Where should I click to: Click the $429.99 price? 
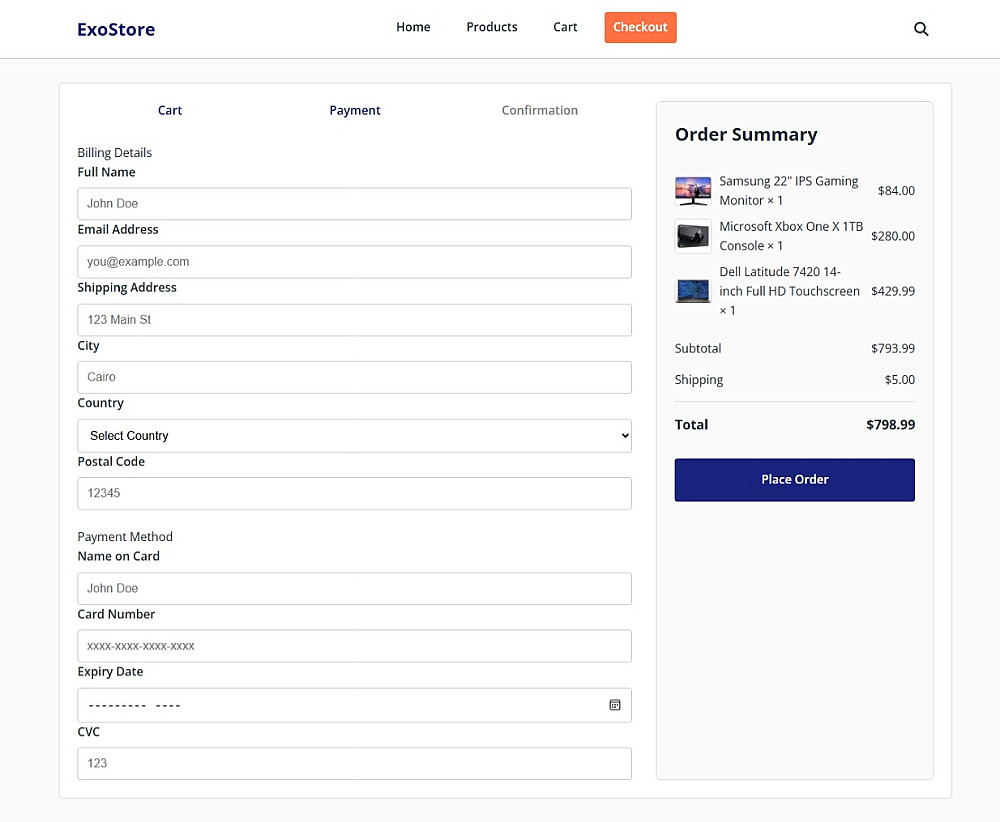pyautogui.click(x=892, y=291)
